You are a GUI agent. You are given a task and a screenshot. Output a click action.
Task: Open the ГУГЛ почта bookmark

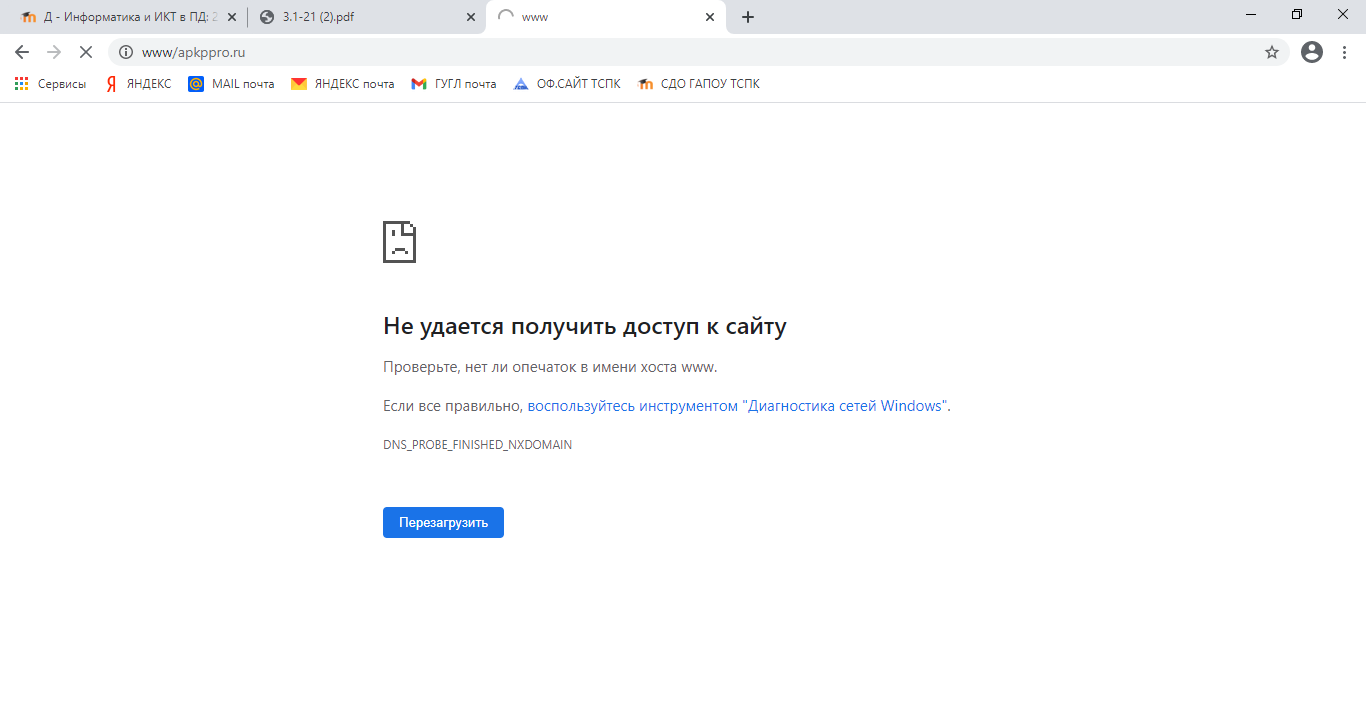(x=454, y=84)
